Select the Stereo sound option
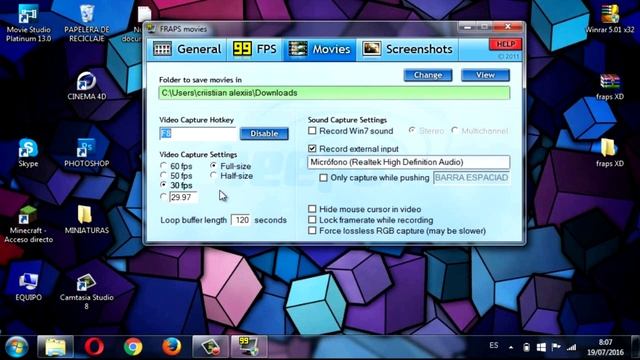The height and width of the screenshot is (360, 640). [427, 131]
